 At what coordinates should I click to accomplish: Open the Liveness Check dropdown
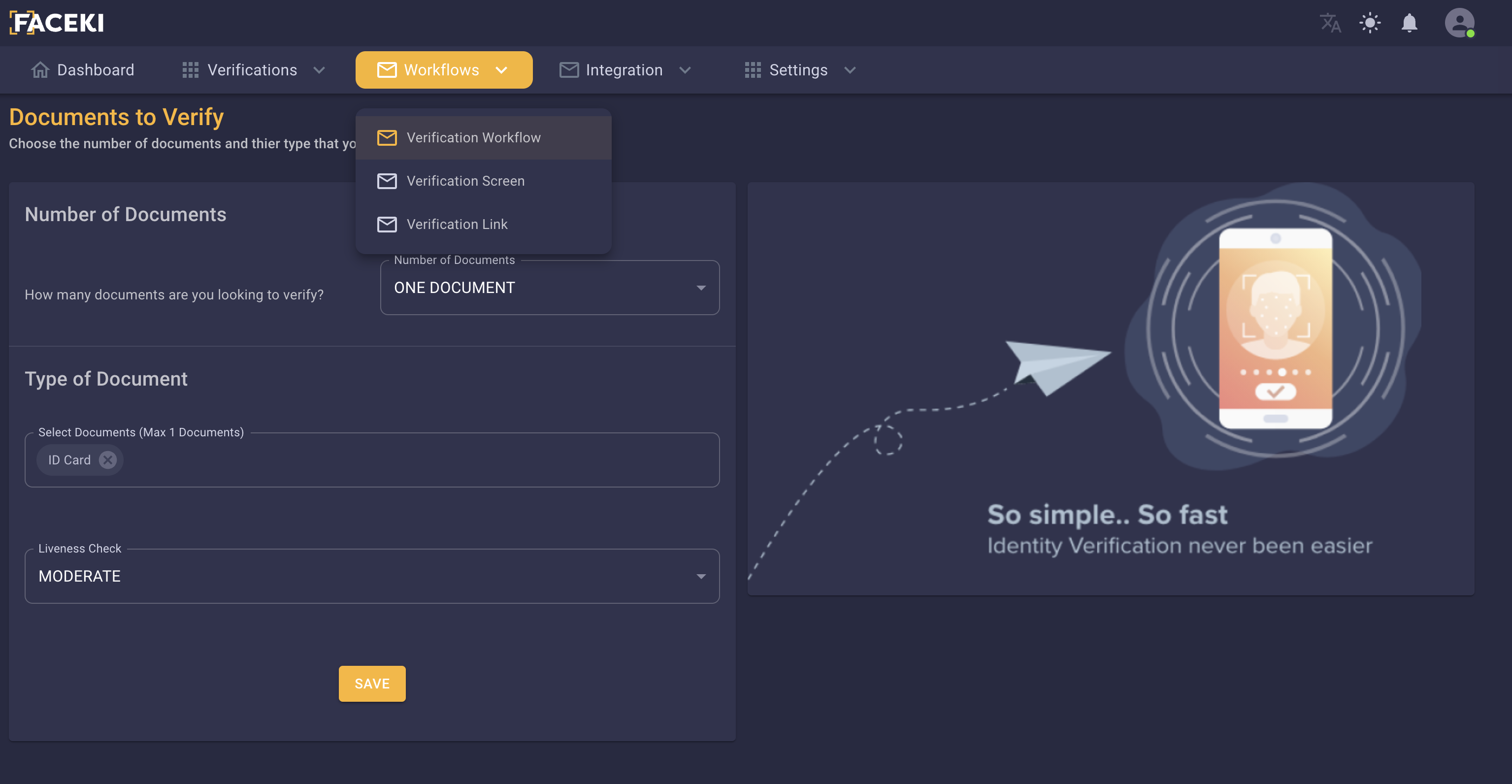(x=372, y=576)
